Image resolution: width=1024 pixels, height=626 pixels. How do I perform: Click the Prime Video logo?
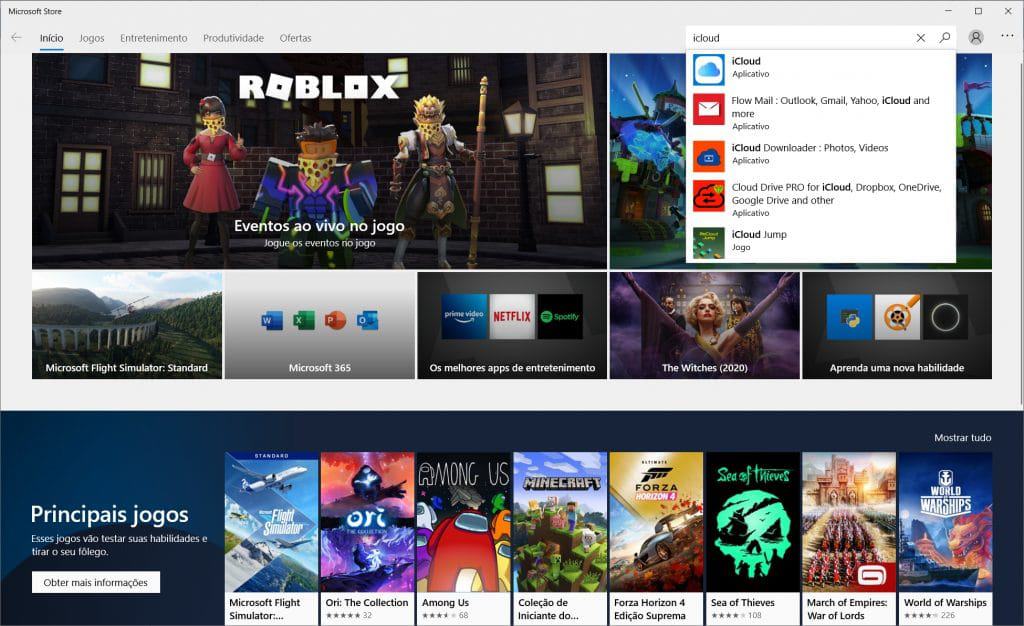[x=464, y=317]
